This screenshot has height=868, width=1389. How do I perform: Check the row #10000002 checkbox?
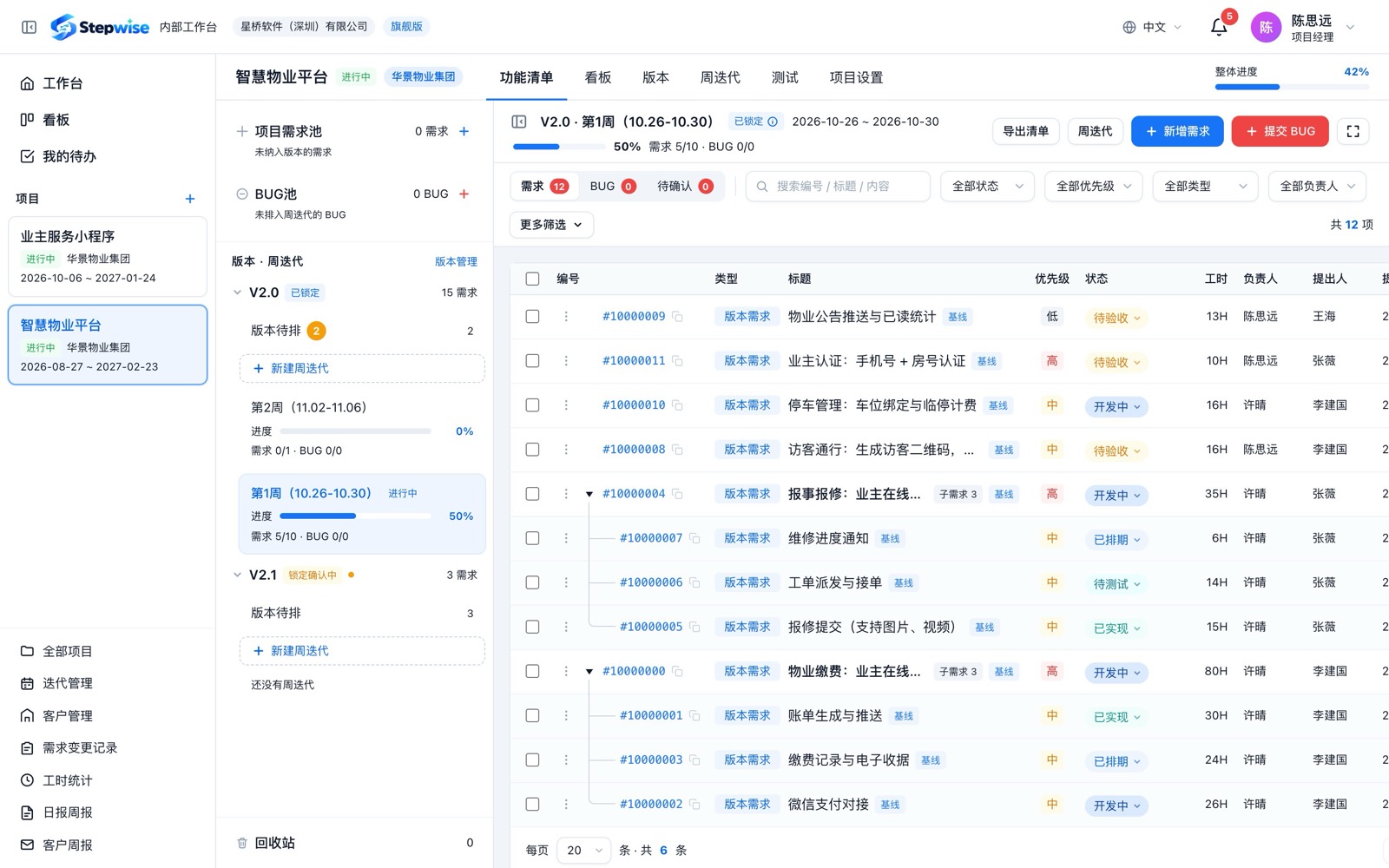coord(533,805)
